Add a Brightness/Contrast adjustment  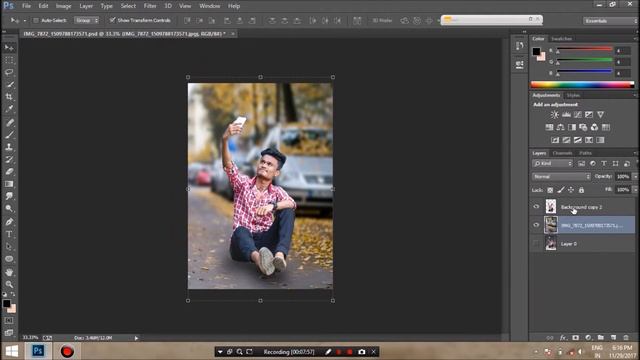[554, 115]
